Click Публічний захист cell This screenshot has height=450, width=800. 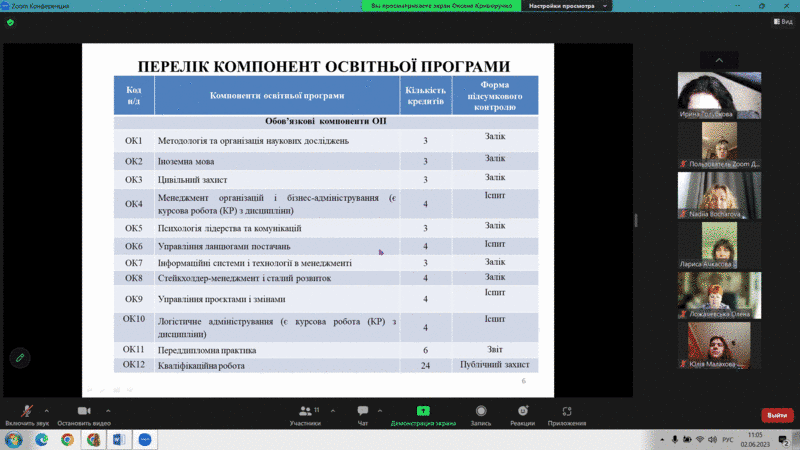pyautogui.click(x=495, y=365)
